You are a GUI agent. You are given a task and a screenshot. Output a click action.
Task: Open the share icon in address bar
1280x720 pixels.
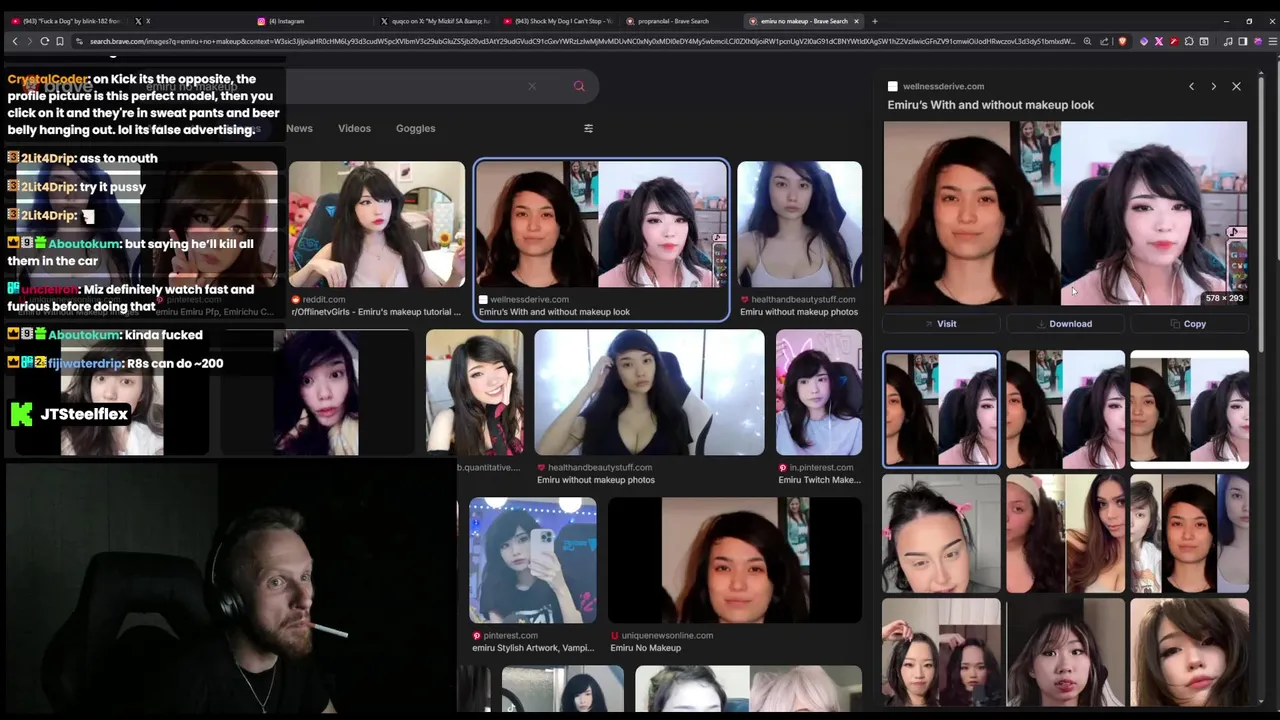(1105, 41)
